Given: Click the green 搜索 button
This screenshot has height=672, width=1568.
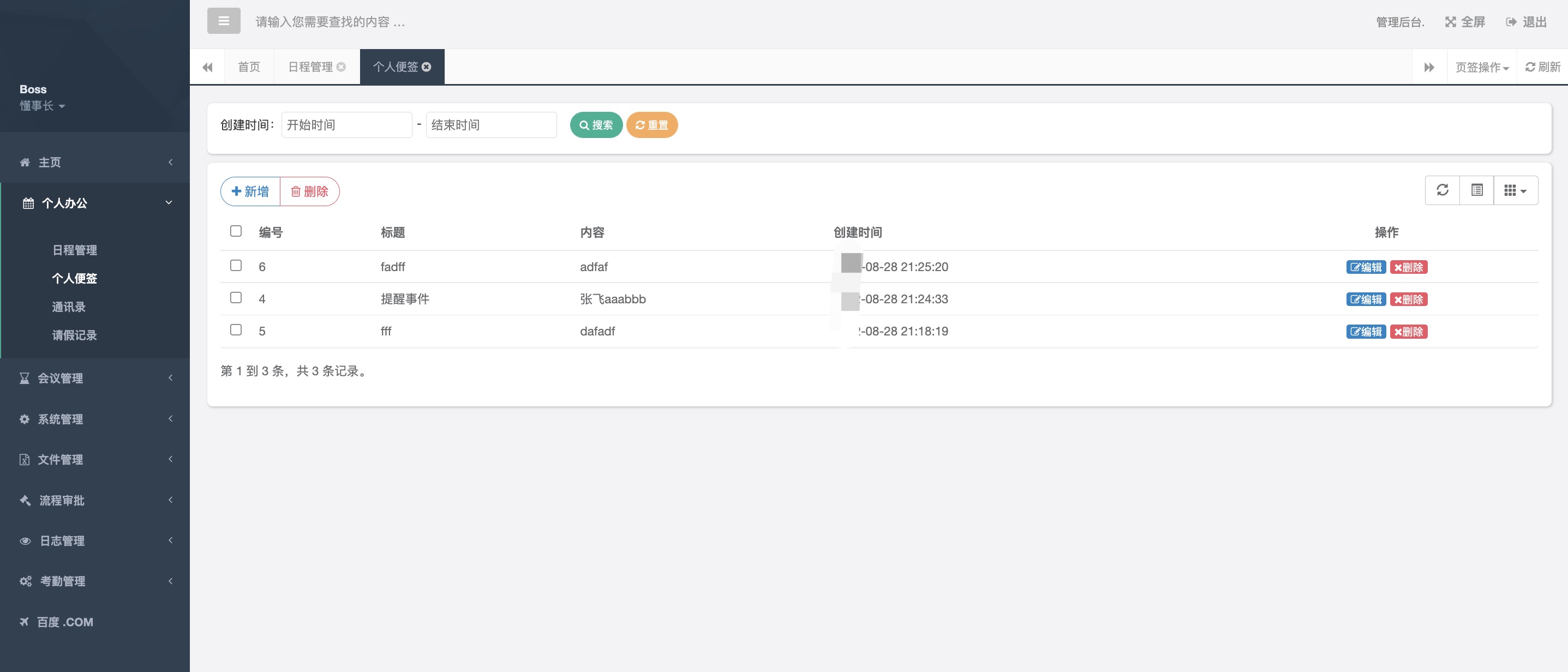Looking at the screenshot, I should (596, 125).
